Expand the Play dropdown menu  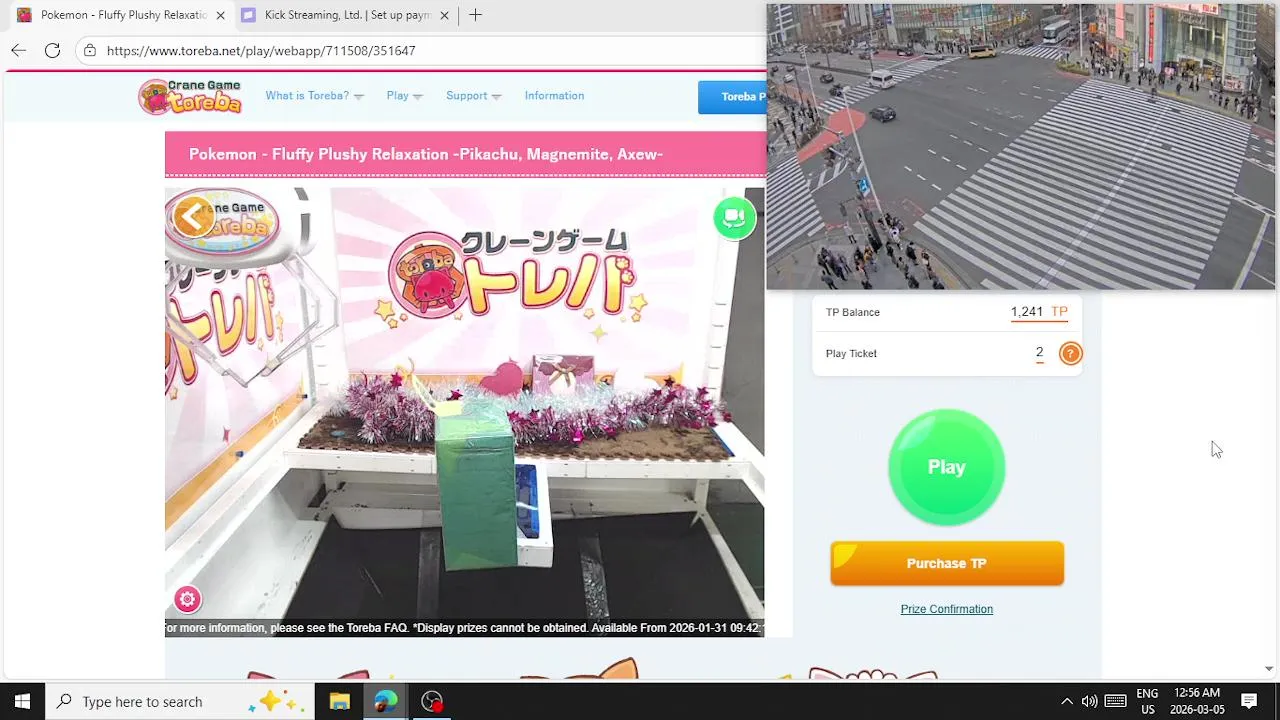[x=404, y=96]
